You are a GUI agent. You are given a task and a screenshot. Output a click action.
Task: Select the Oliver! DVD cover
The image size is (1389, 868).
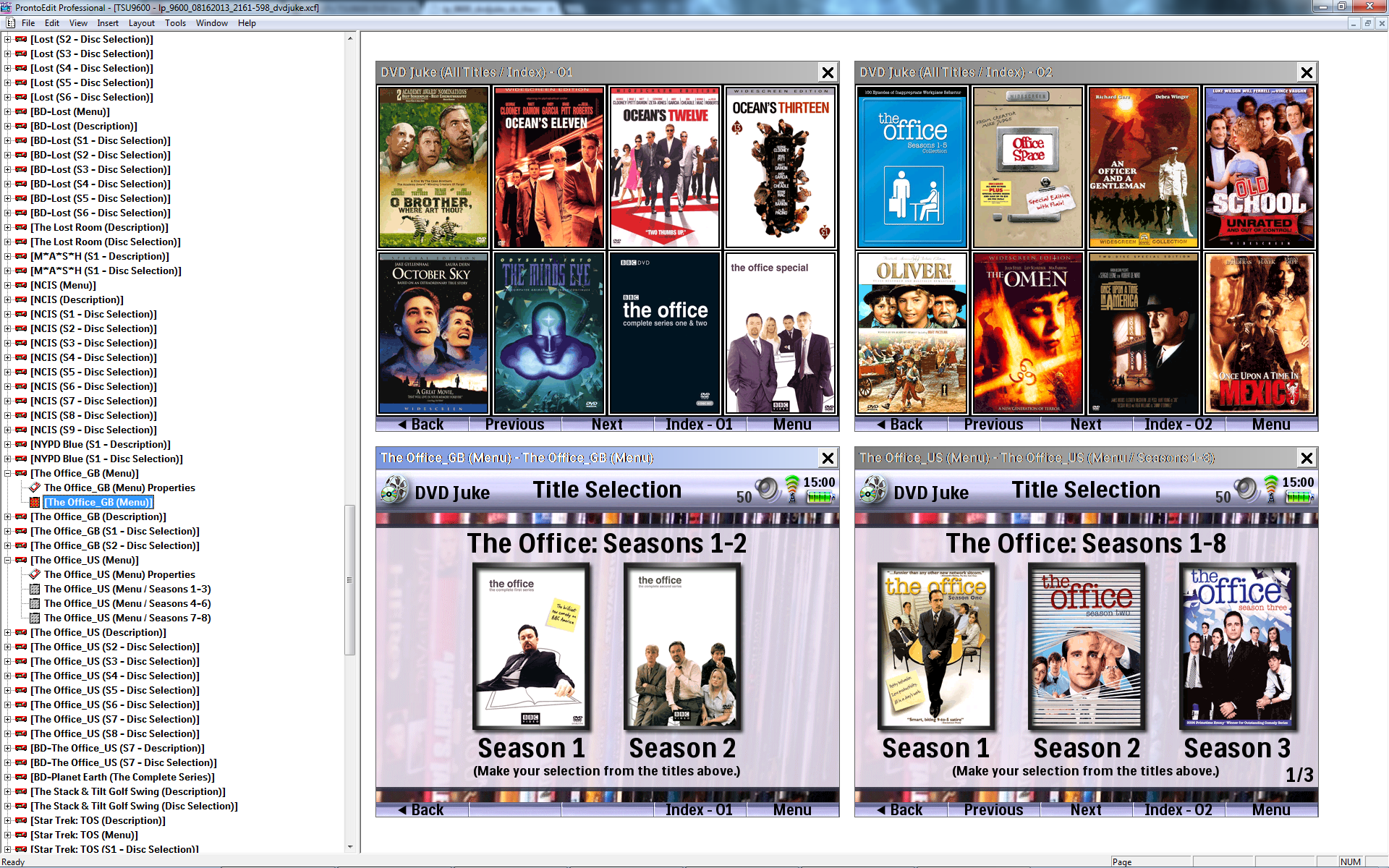tap(912, 333)
